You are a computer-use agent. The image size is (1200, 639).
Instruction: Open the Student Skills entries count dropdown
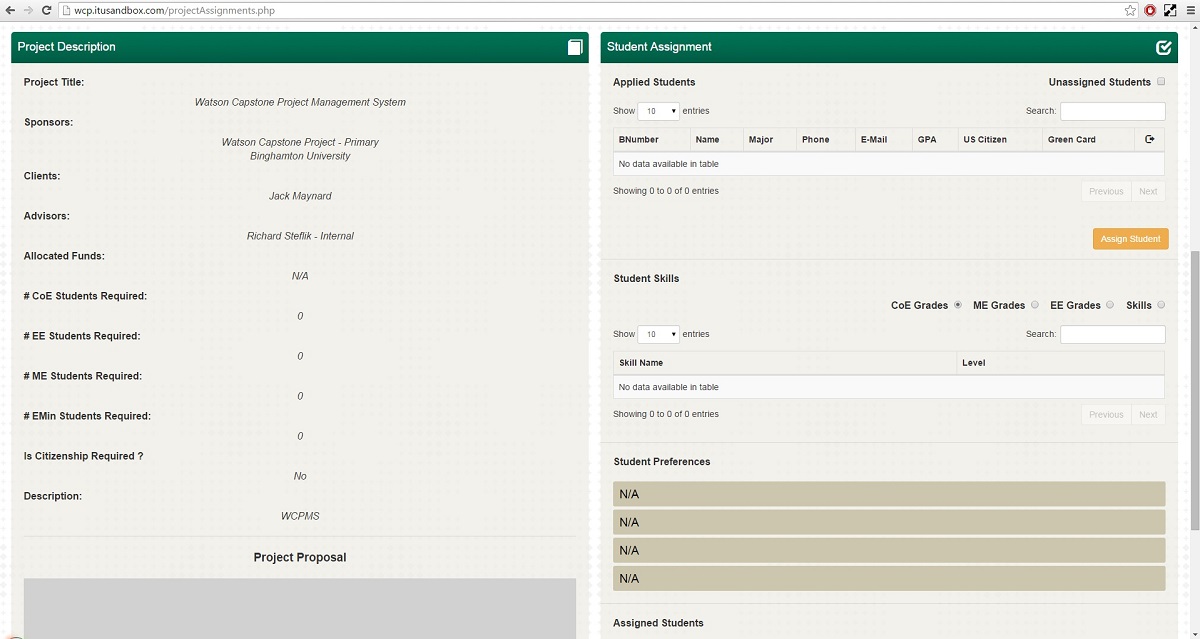pyautogui.click(x=658, y=334)
